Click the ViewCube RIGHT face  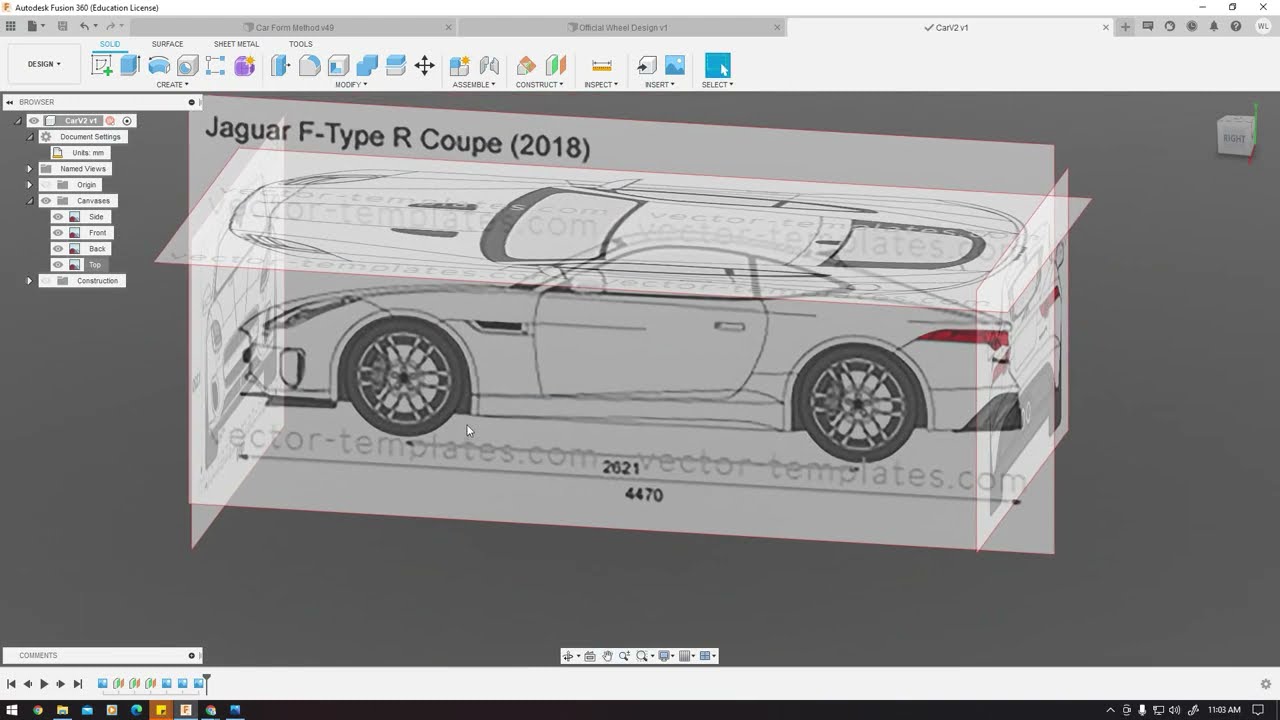tap(1234, 138)
